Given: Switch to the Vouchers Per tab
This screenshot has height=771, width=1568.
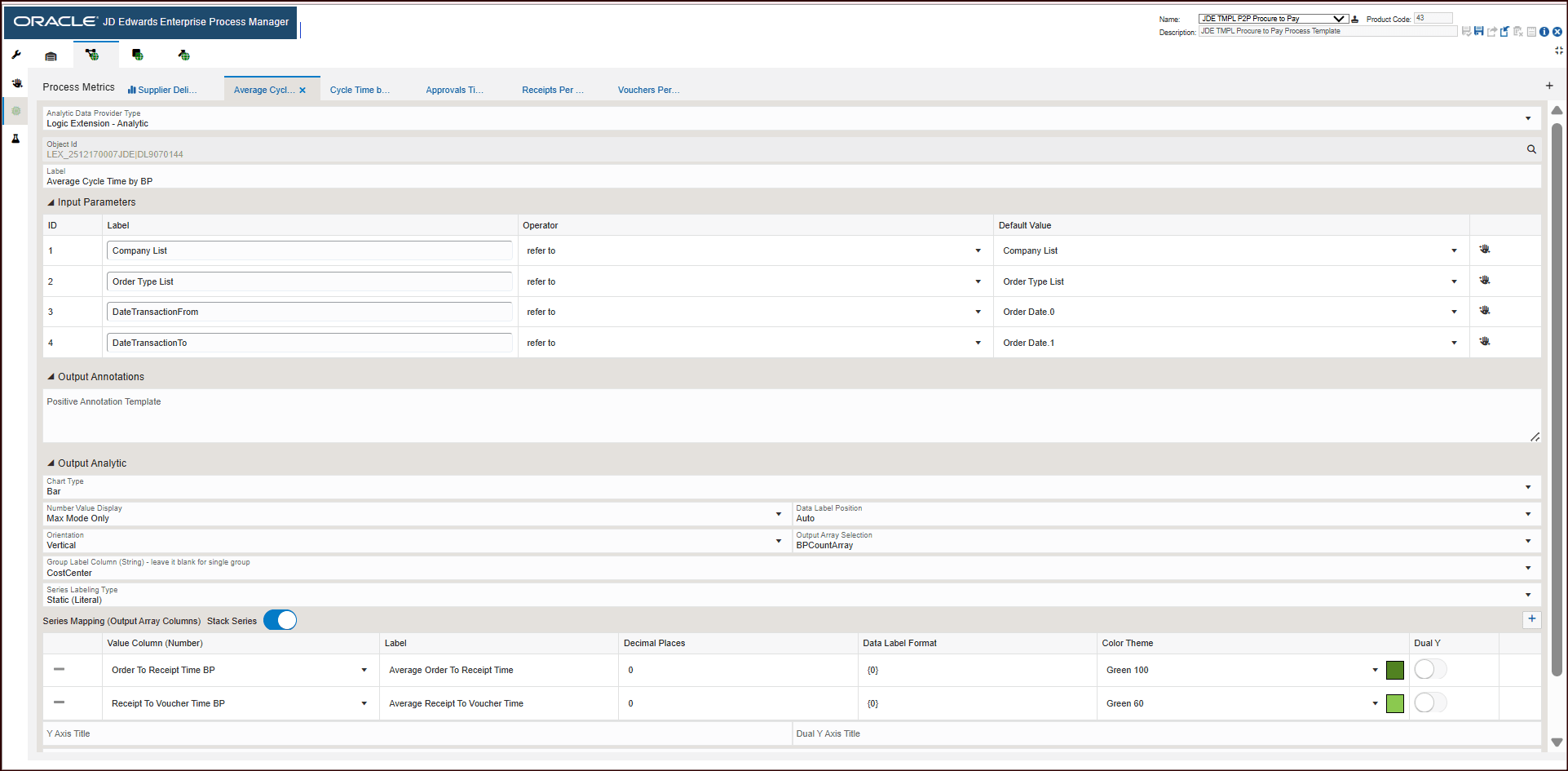Looking at the screenshot, I should [x=648, y=90].
